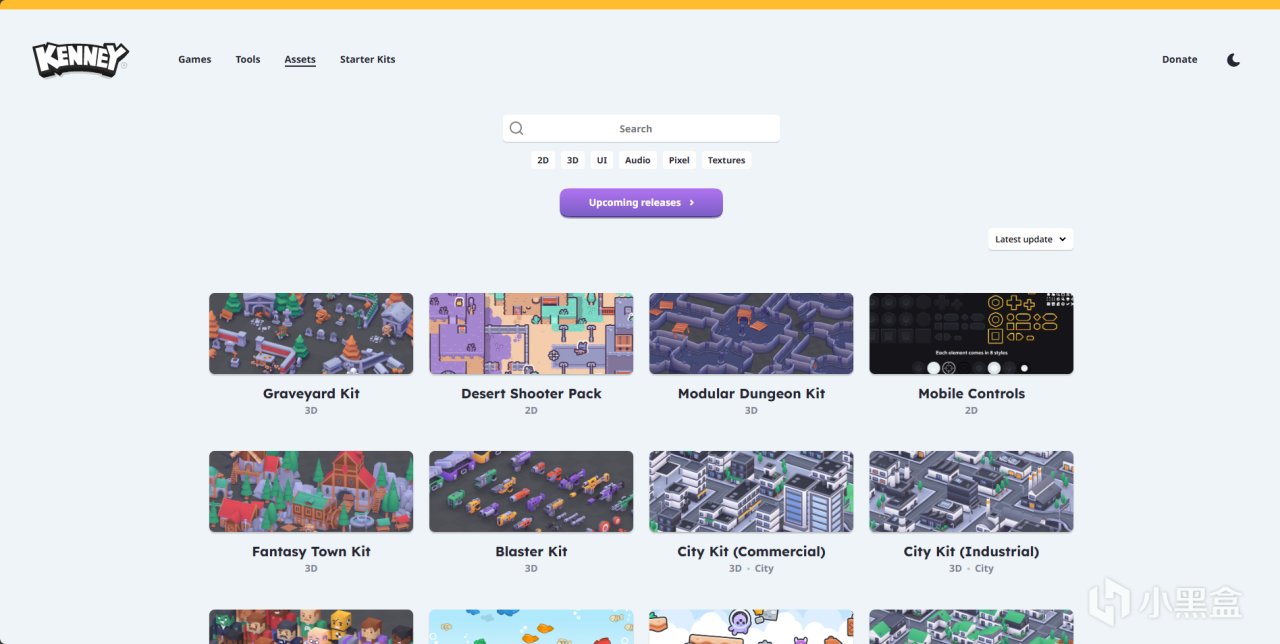The image size is (1280, 644).
Task: Open the Tools menu item
Action: pyautogui.click(x=248, y=59)
